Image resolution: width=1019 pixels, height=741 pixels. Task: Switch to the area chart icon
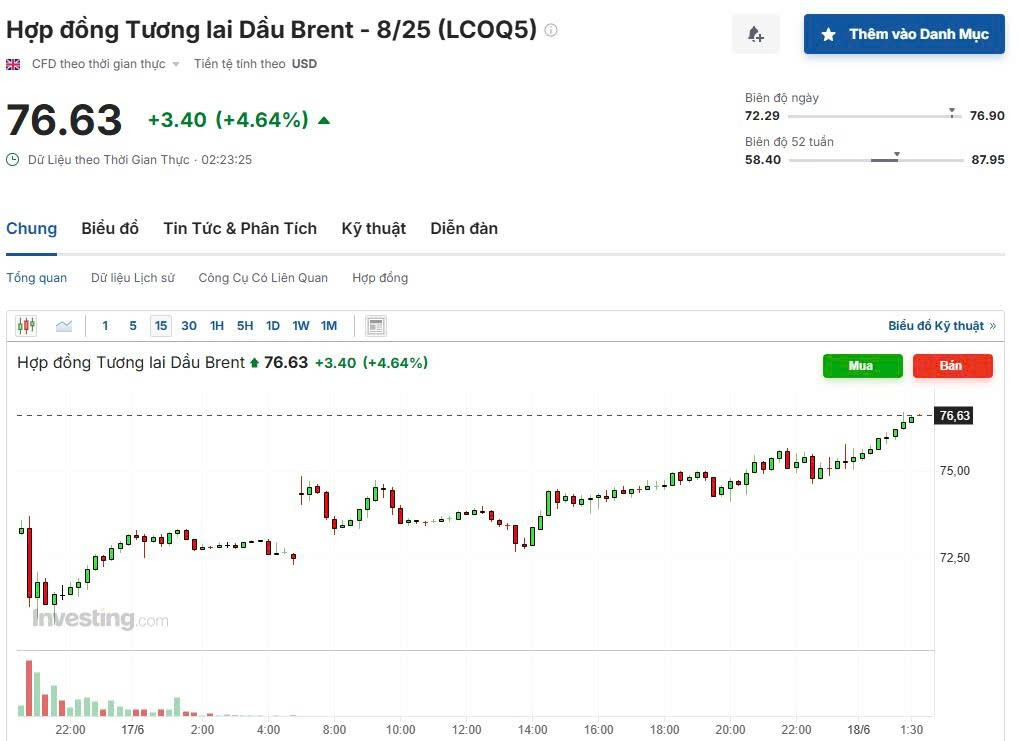[x=64, y=325]
